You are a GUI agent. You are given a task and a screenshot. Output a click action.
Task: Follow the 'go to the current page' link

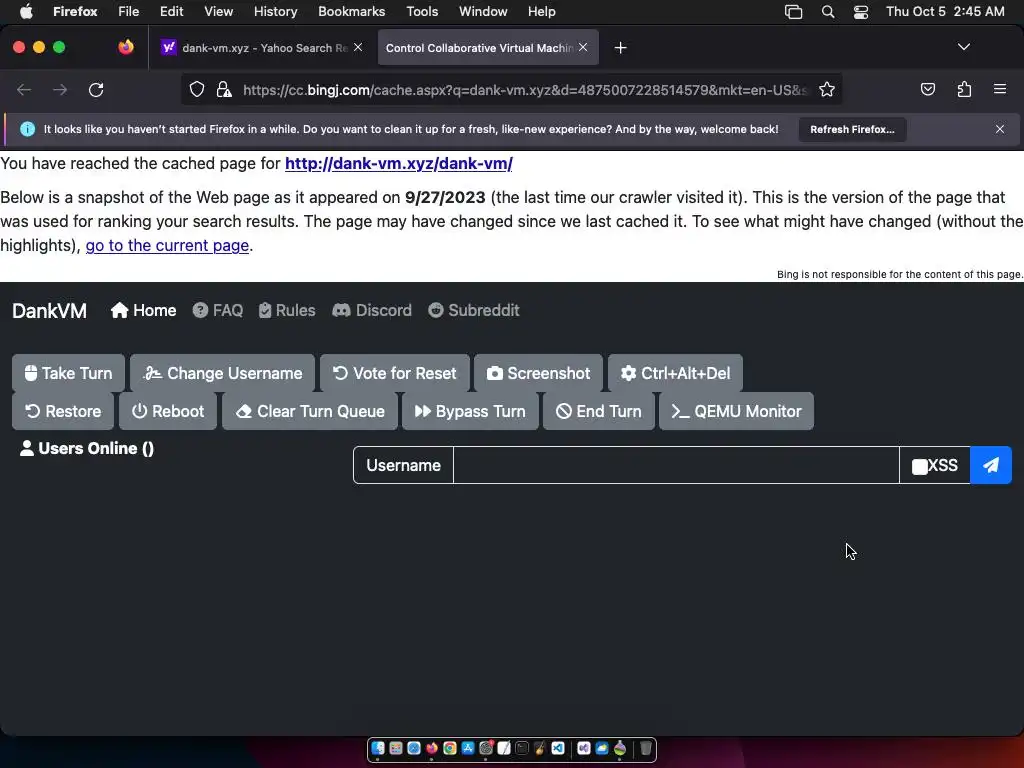pyautogui.click(x=167, y=246)
